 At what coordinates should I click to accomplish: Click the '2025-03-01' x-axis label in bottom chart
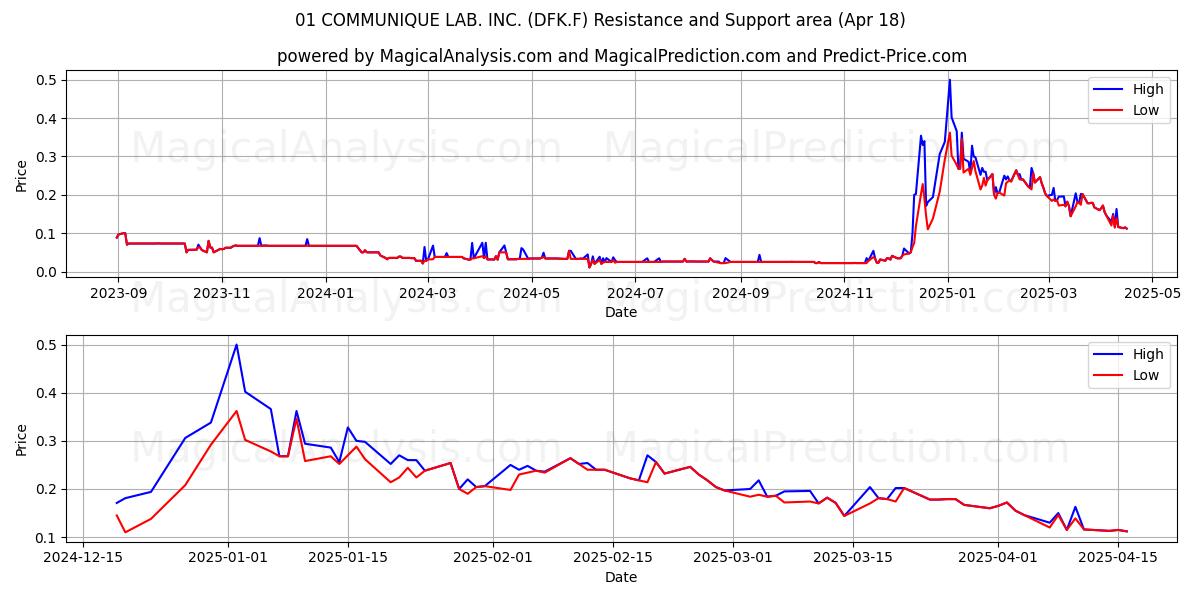[734, 558]
